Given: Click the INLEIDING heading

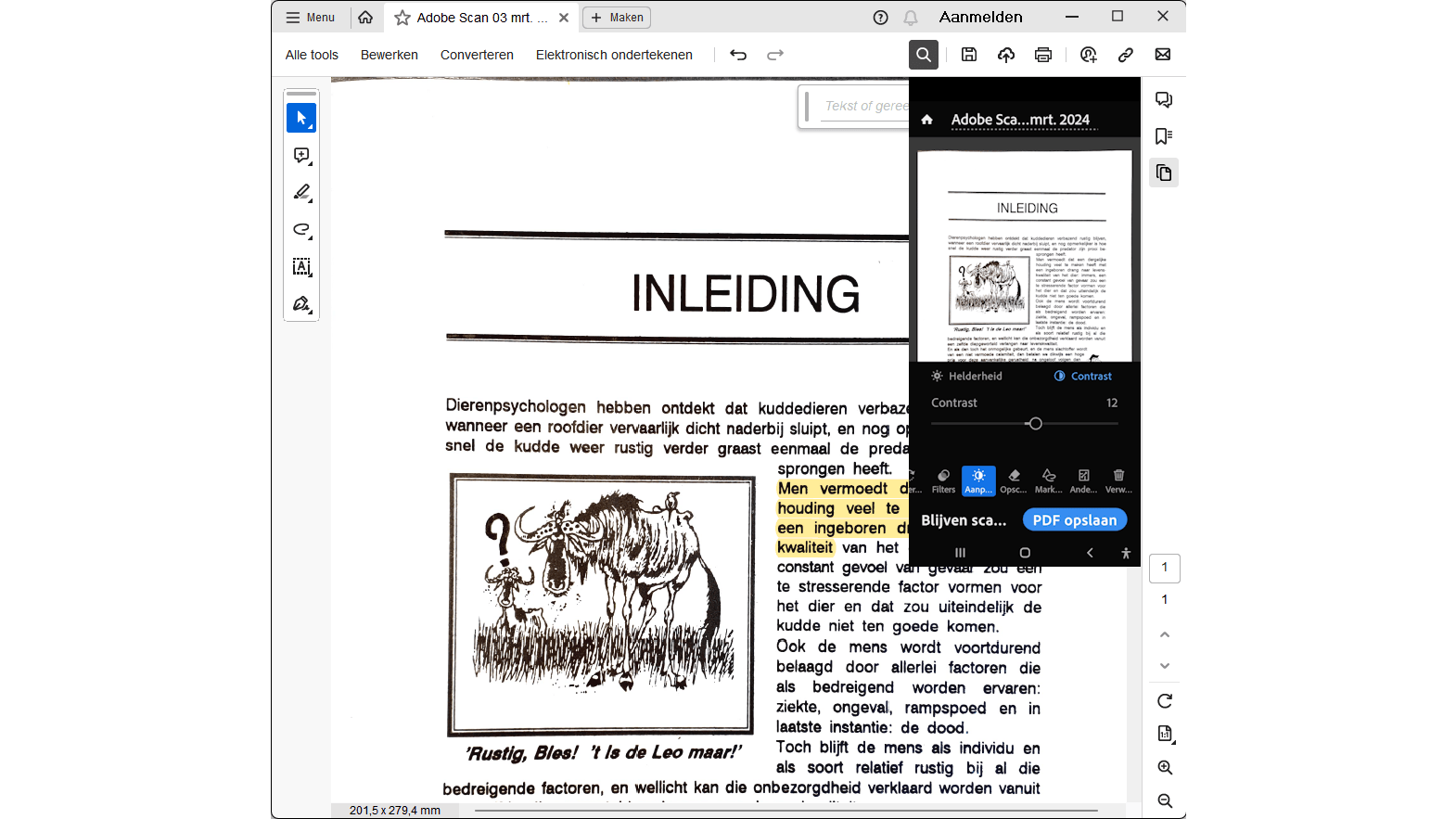Looking at the screenshot, I should [746, 293].
